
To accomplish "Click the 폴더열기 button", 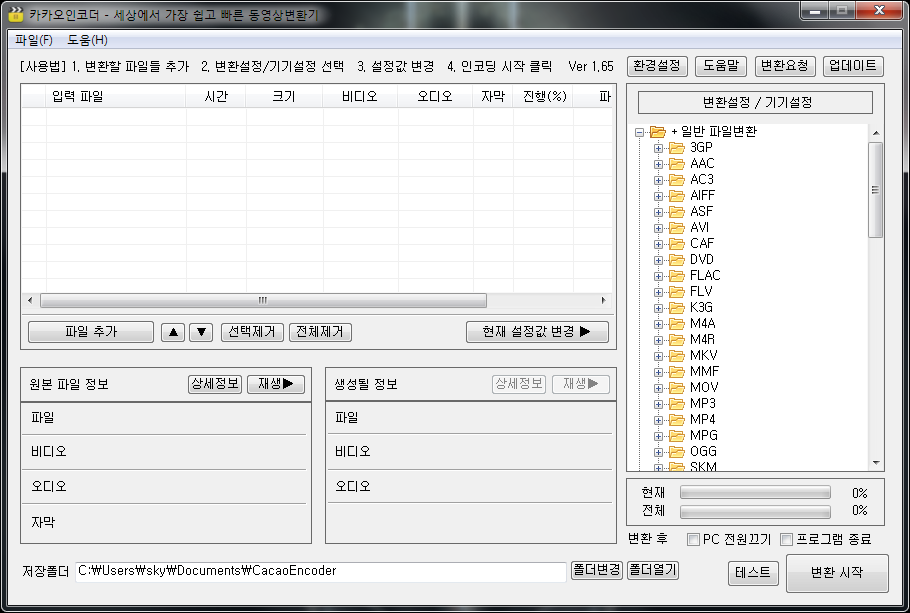I will (653, 570).
